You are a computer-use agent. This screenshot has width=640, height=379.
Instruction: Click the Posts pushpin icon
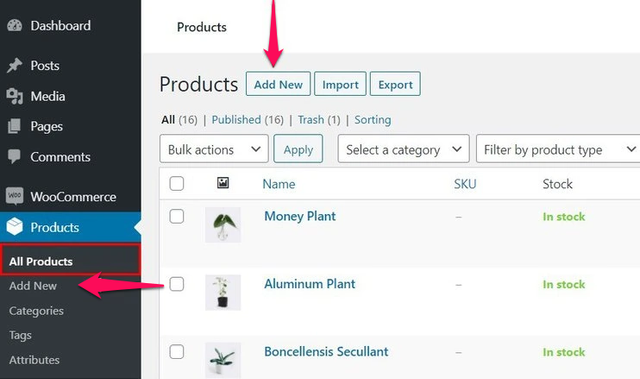[15, 65]
